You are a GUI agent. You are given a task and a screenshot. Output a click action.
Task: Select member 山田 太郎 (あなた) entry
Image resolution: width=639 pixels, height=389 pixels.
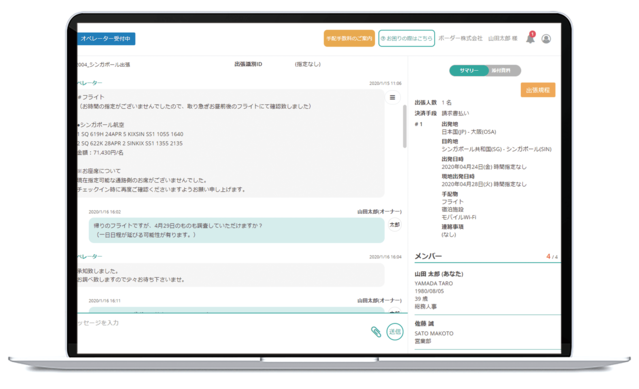pyautogui.click(x=487, y=290)
